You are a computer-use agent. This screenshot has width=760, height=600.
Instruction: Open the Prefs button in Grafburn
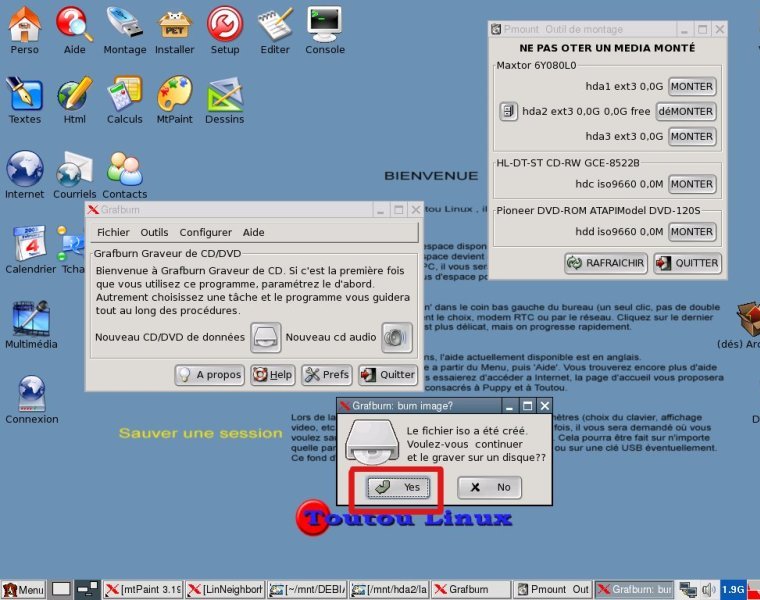coord(326,375)
